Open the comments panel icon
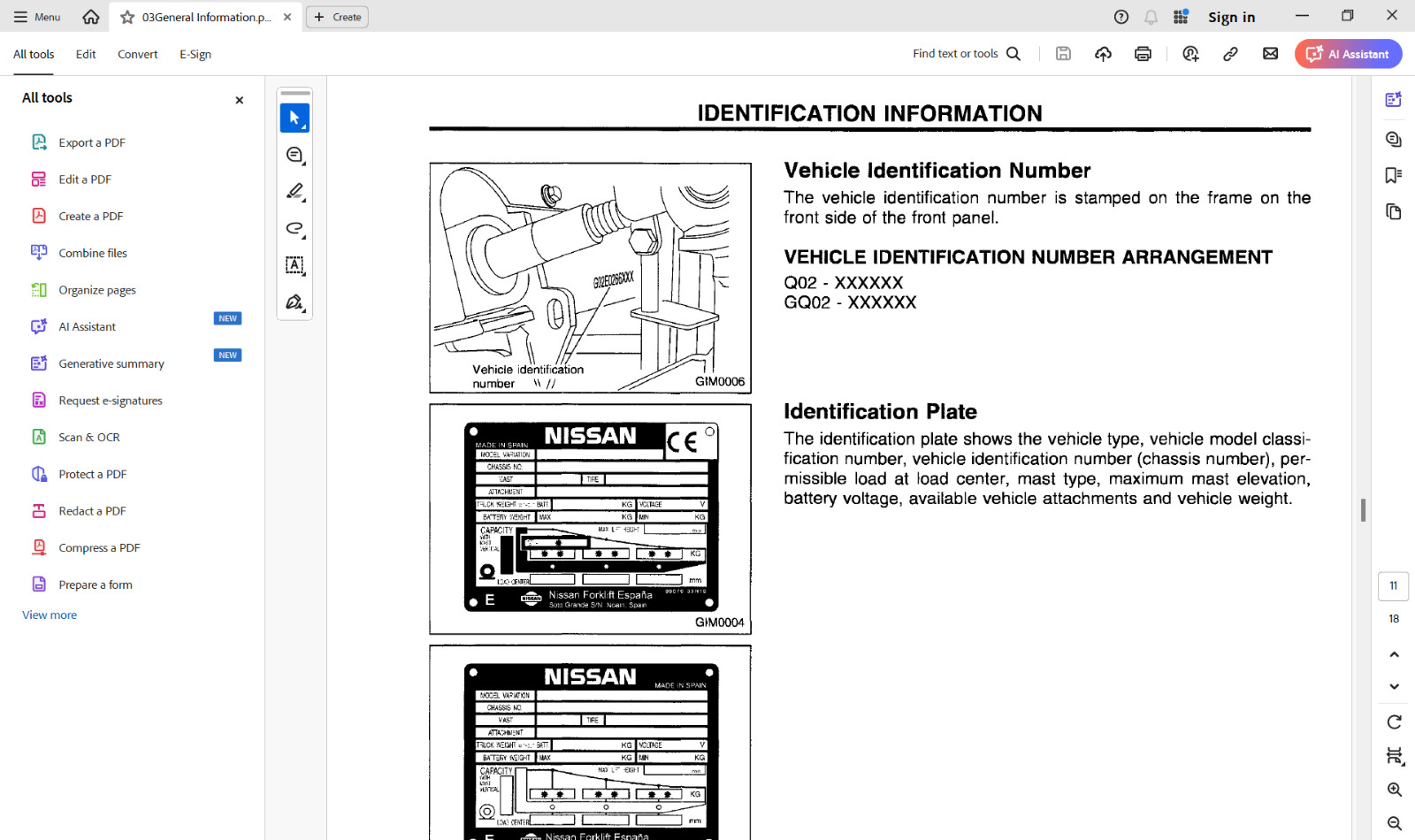This screenshot has width=1415, height=840. pyautogui.click(x=1393, y=139)
